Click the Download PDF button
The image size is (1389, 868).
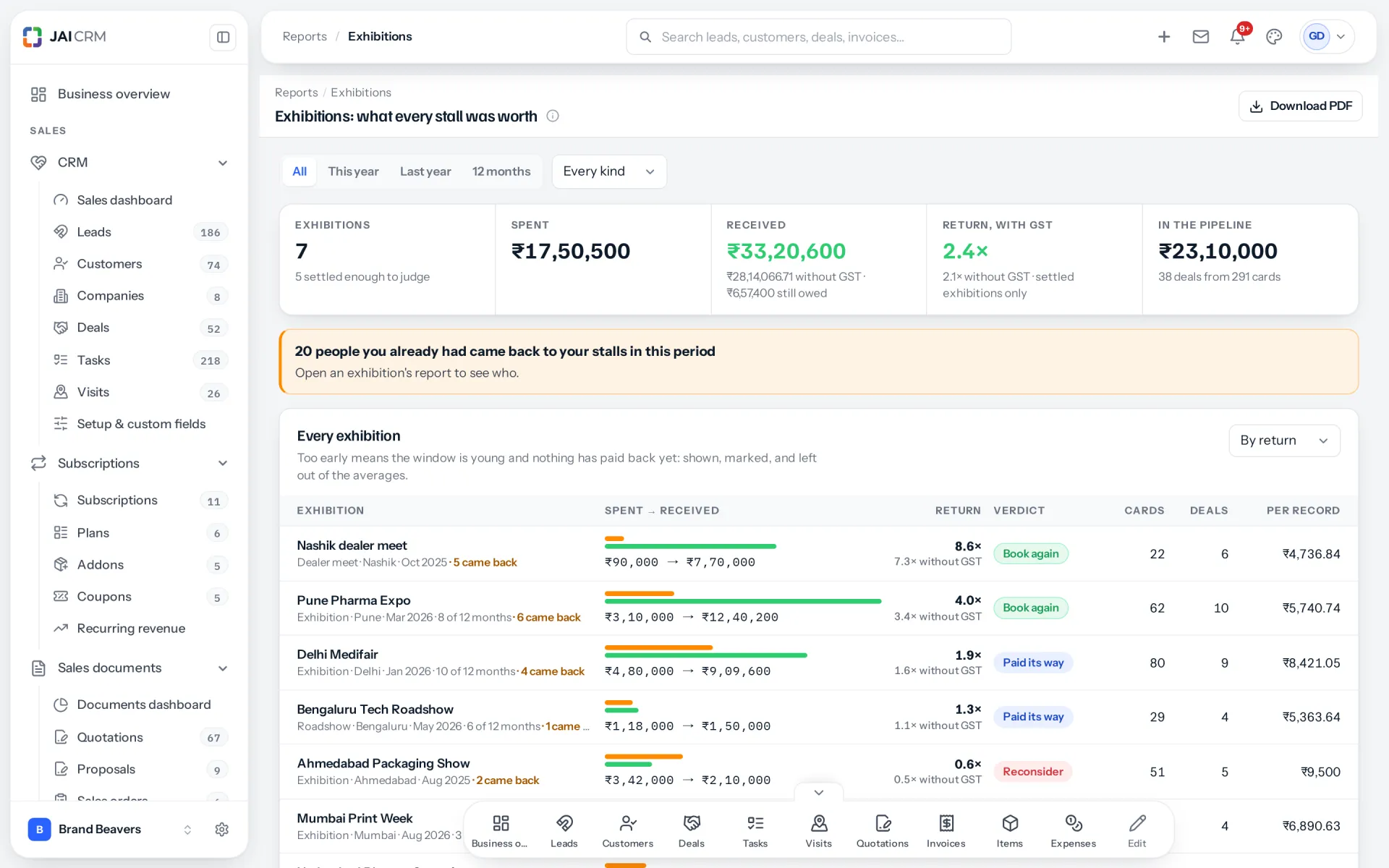[1301, 106]
